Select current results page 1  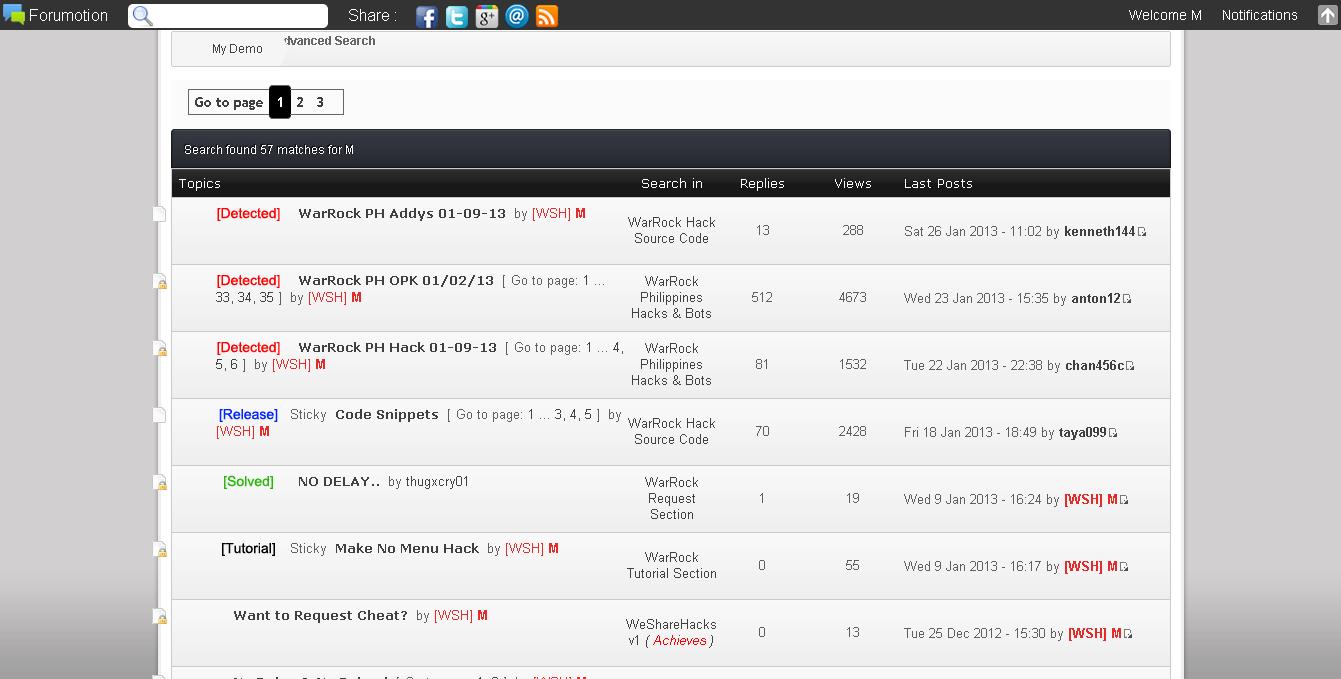pos(280,102)
